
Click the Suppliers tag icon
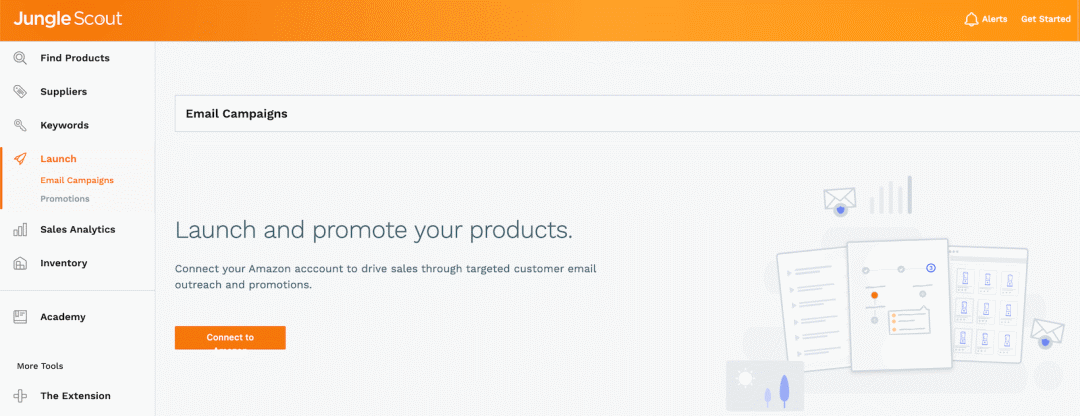click(x=20, y=92)
